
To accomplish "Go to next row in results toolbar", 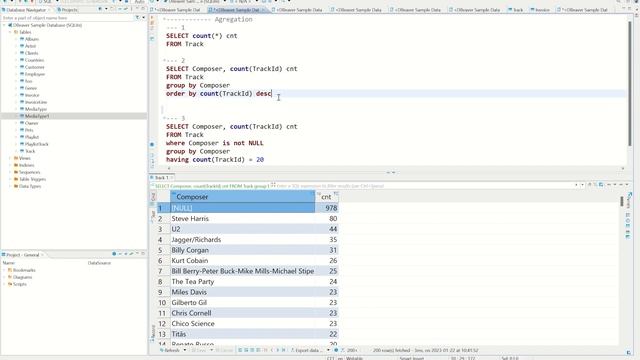I will tap(278, 350).
